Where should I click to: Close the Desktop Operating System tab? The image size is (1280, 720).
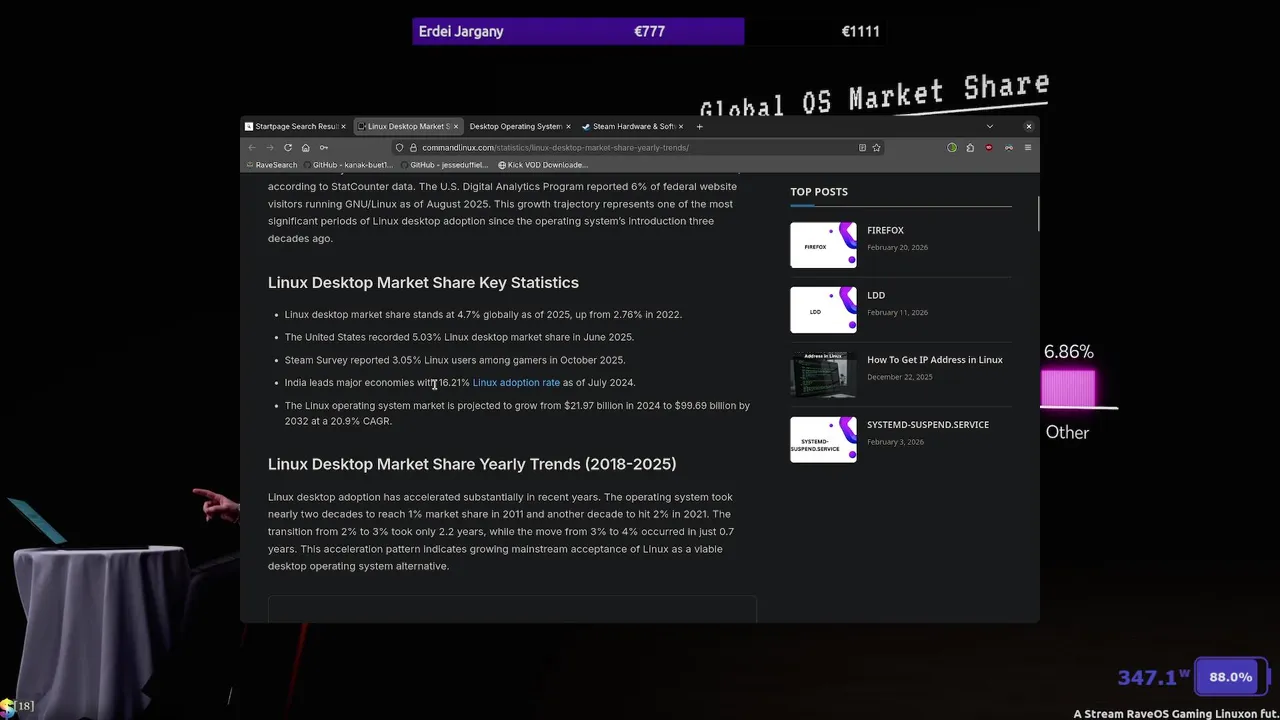(568, 126)
